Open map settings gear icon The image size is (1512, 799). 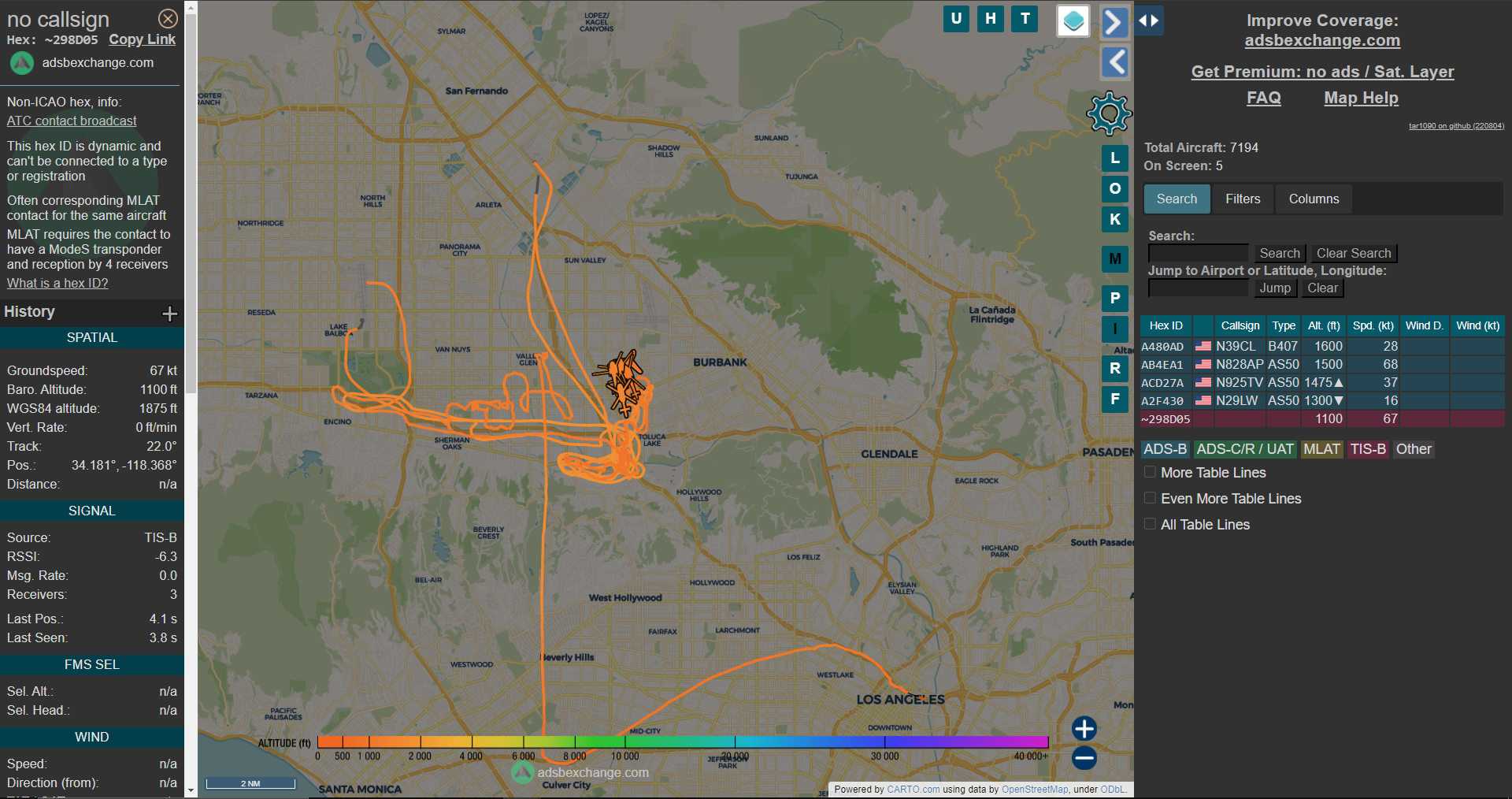(x=1109, y=113)
